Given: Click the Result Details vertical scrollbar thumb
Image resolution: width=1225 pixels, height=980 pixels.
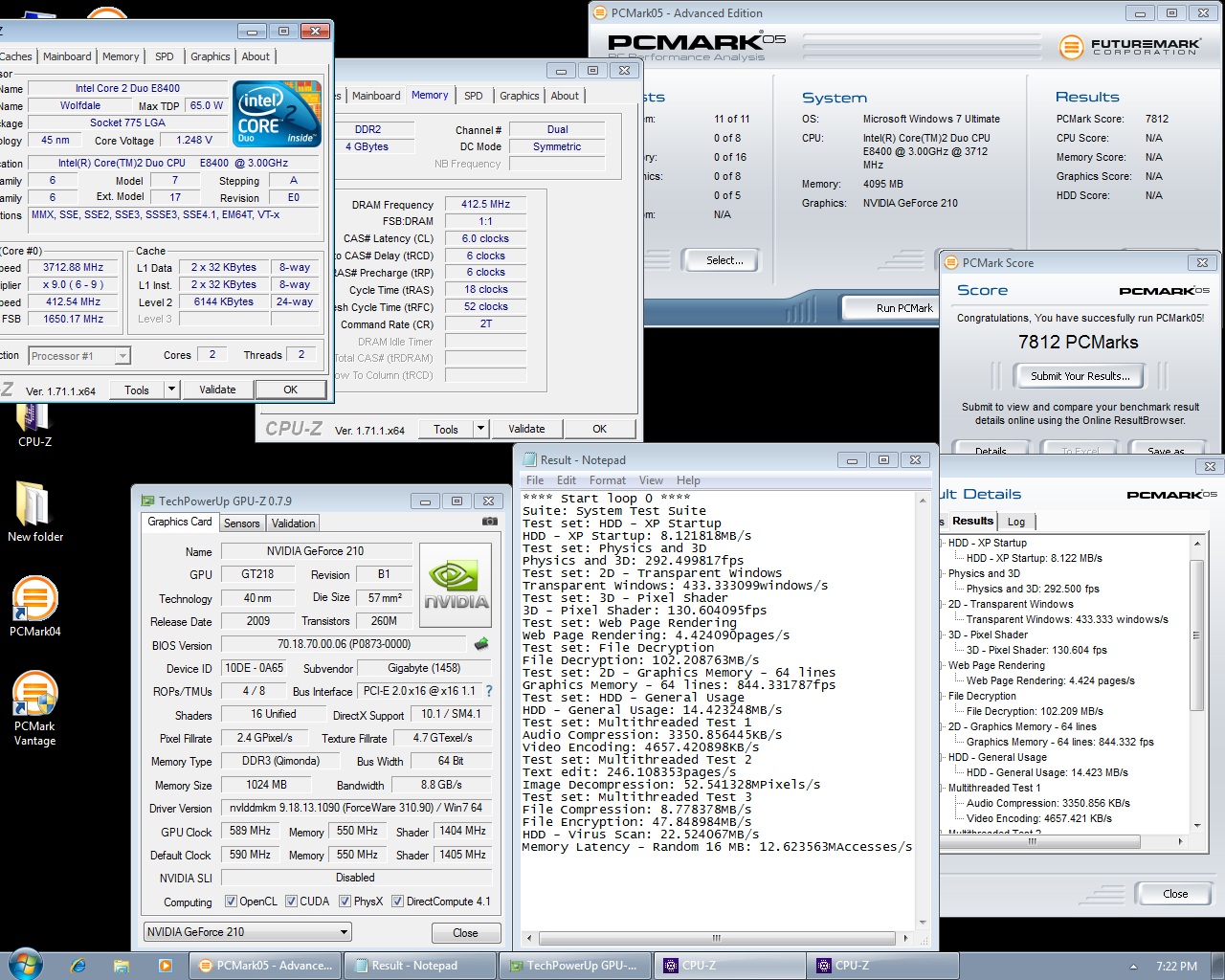Looking at the screenshot, I should coord(1196,635).
